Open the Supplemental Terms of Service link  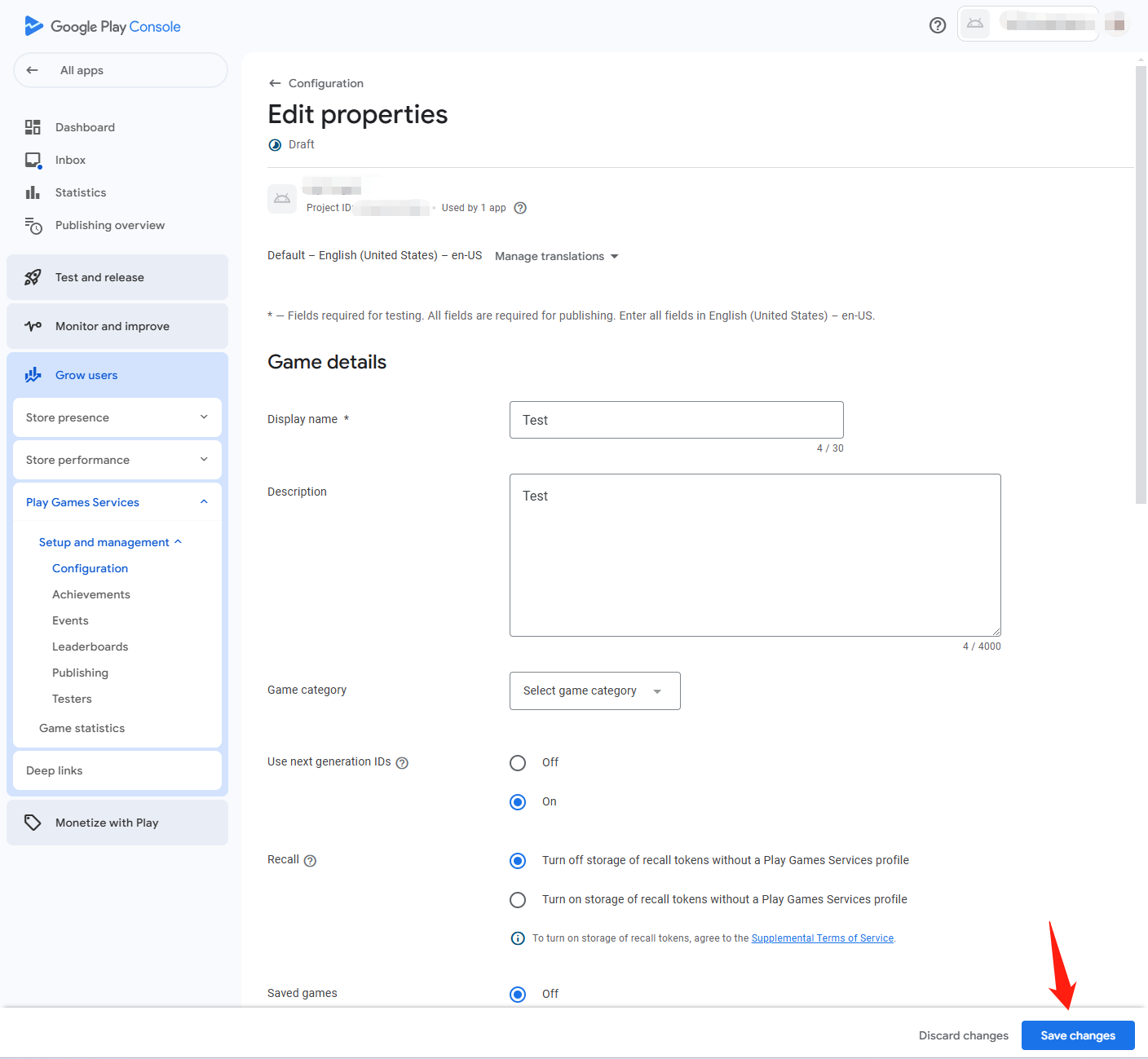822,938
